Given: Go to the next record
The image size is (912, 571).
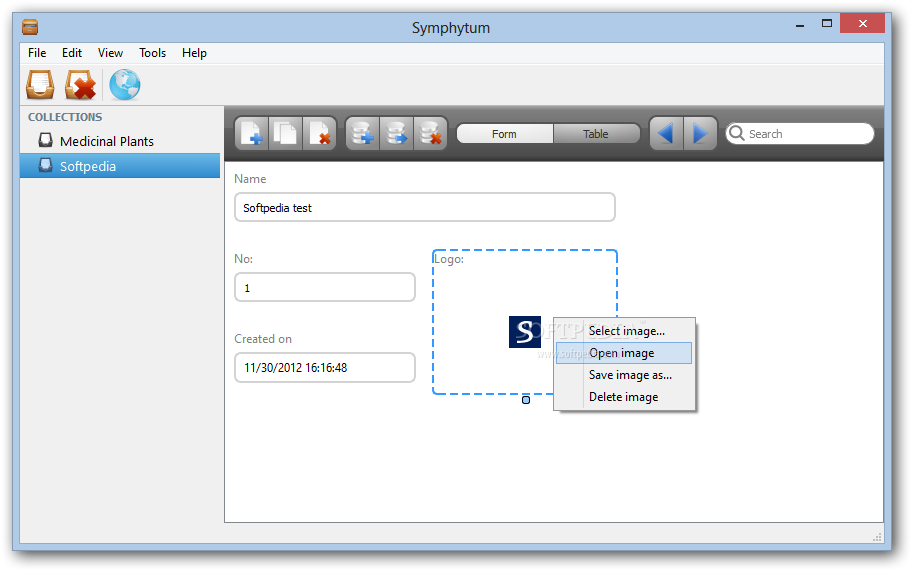Looking at the screenshot, I should [x=700, y=133].
